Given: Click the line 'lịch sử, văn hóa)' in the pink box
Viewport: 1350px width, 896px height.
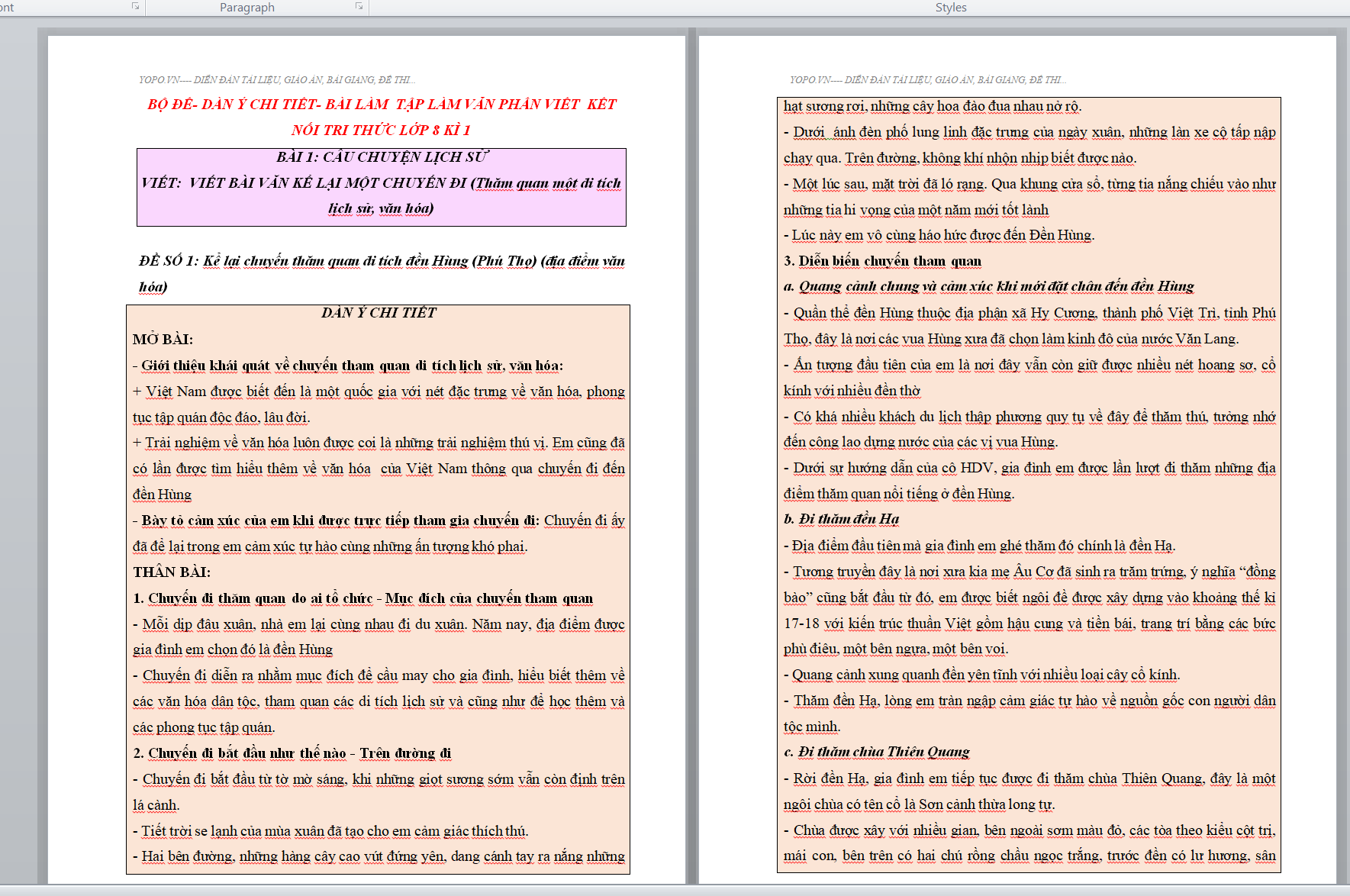Looking at the screenshot, I should pos(381,208).
